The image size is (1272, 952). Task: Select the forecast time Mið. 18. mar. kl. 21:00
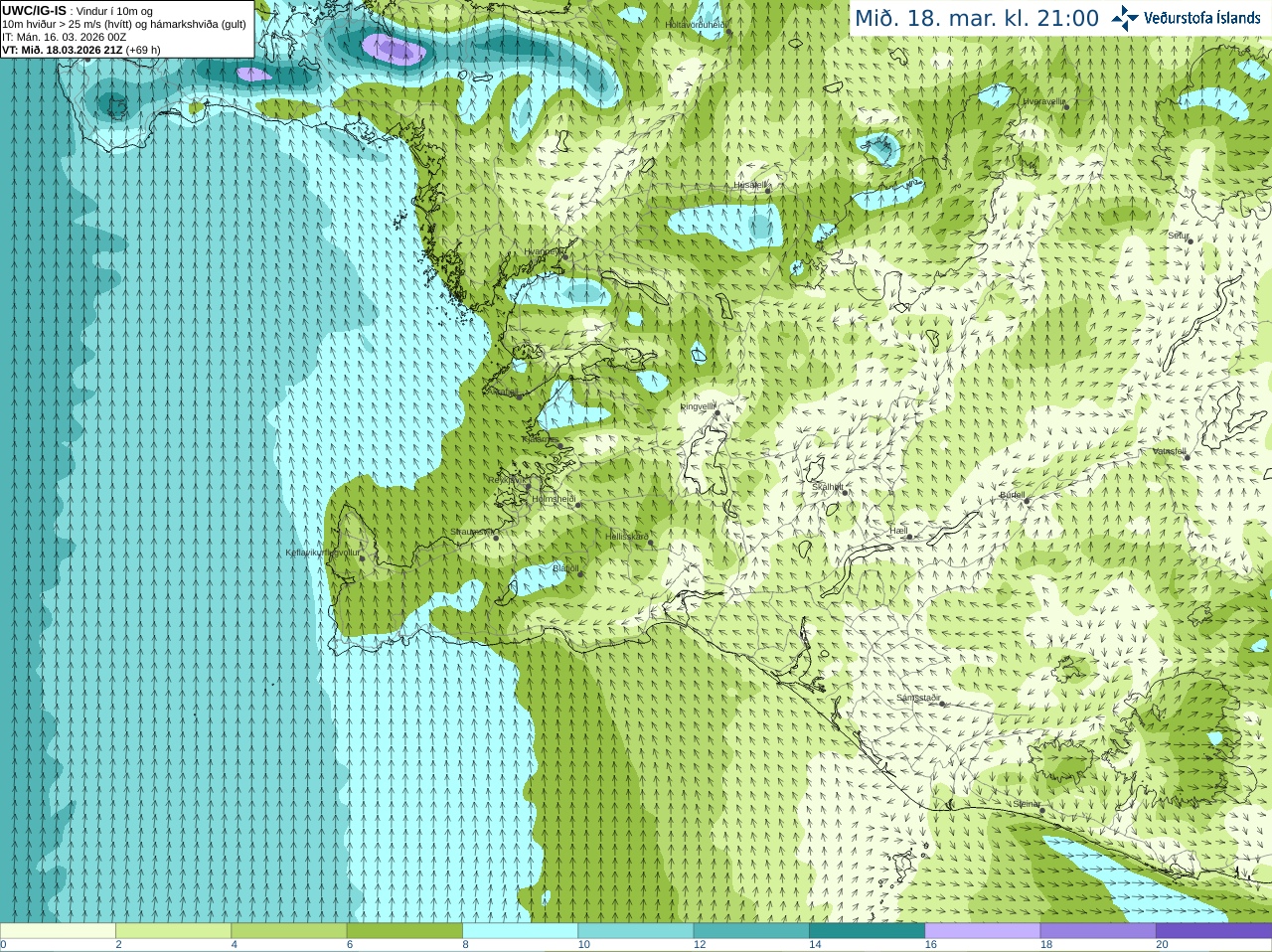coord(977,19)
